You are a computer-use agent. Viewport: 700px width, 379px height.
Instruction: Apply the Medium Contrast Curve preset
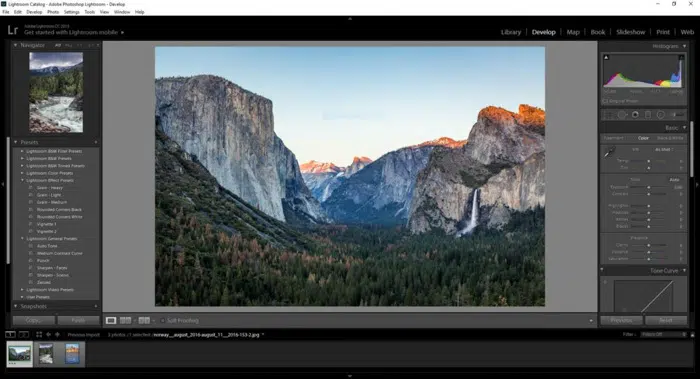pos(59,253)
